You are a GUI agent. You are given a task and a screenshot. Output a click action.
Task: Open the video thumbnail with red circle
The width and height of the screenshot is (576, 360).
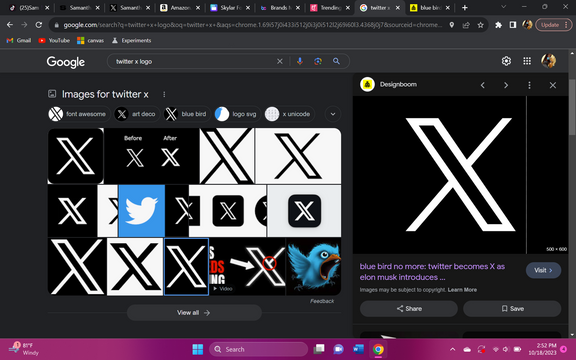pos(247,267)
